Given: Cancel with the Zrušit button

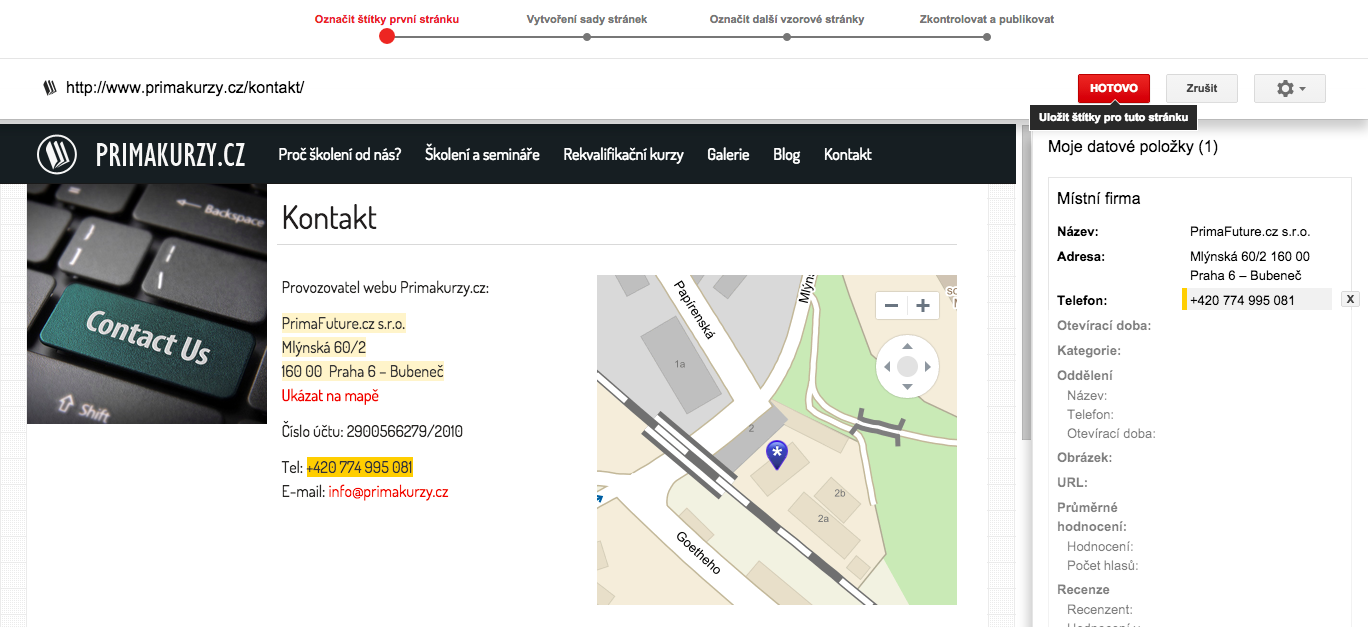Looking at the screenshot, I should [x=1202, y=88].
